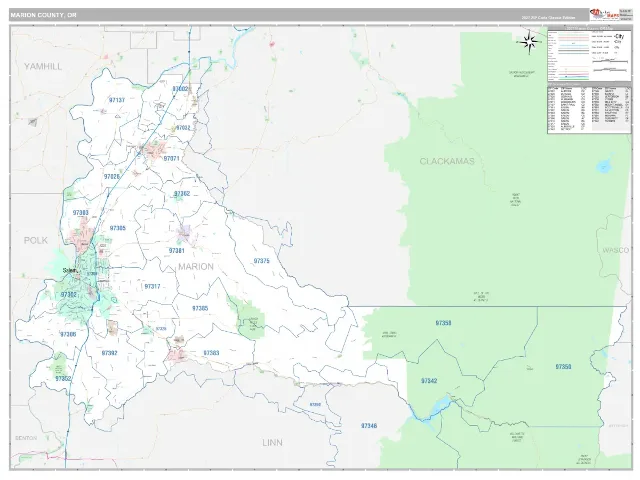This screenshot has width=640, height=480.
Task: Click the map publisher logo
Action: pyautogui.click(x=604, y=14)
